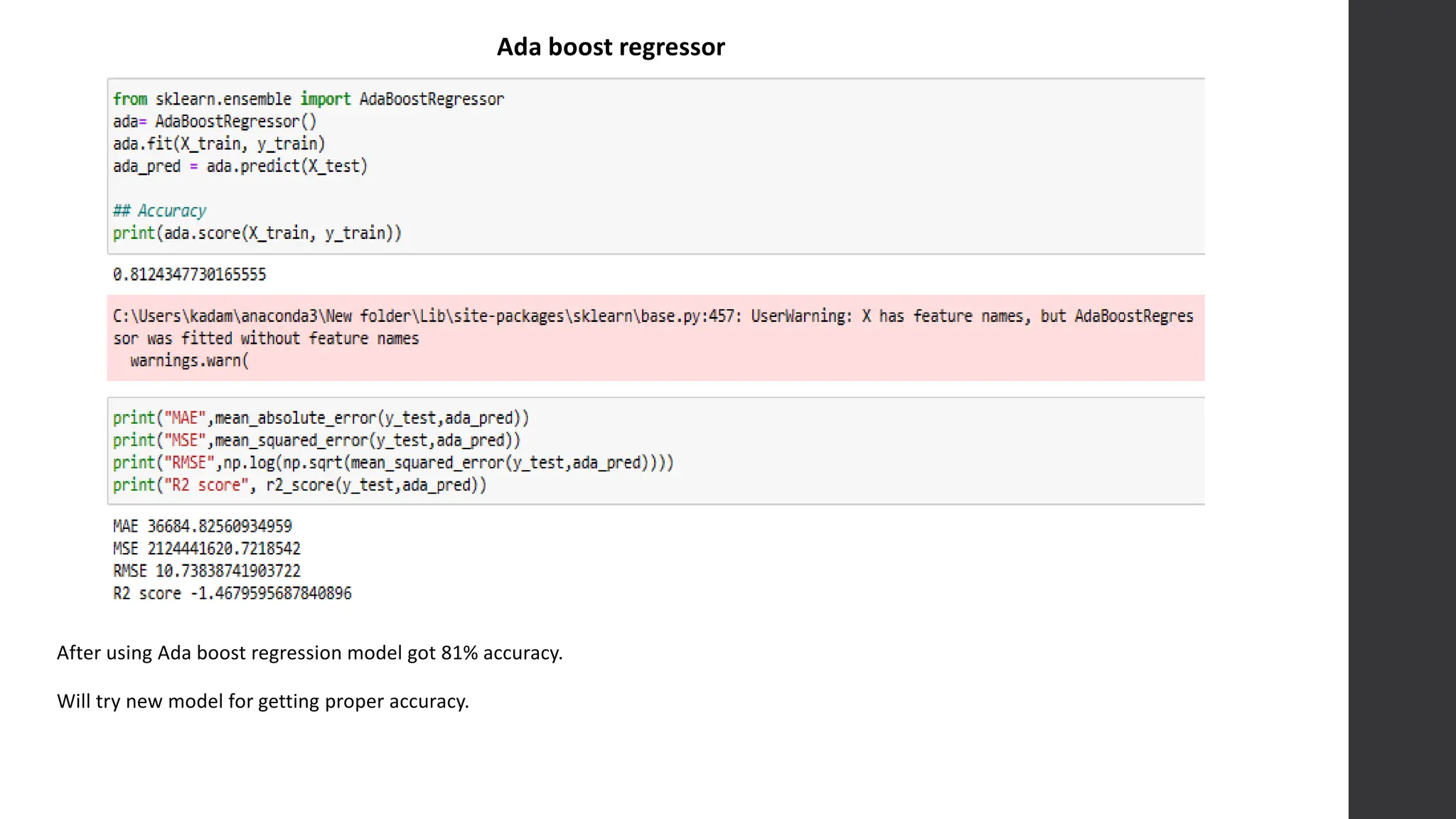The image size is (1456, 819).
Task: Click the '## Accuracy' comment line
Action: coord(159,211)
